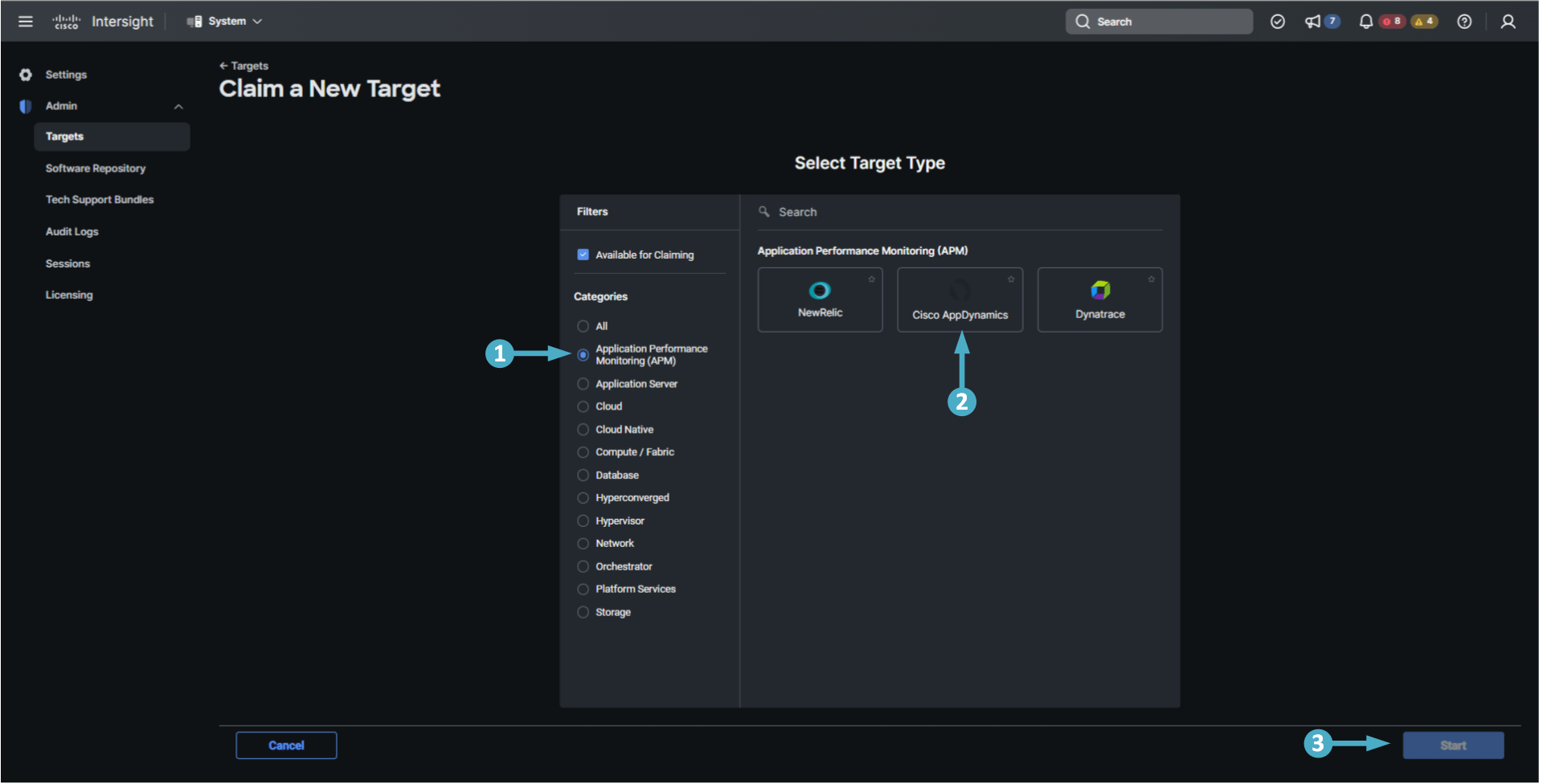Viewport: 1543px width, 784px height.
Task: Select the Cisco AppDynamics target tile
Action: click(960, 300)
